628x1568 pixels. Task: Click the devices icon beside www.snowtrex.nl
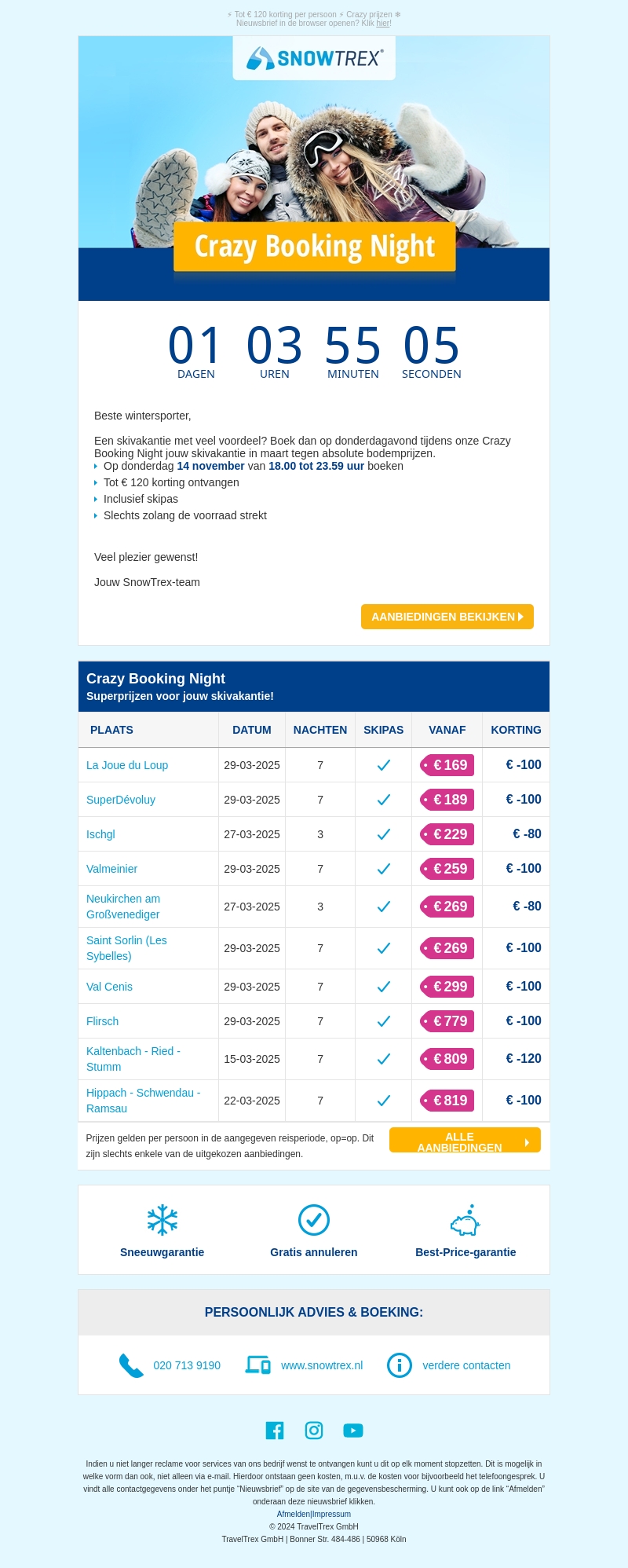click(258, 1365)
